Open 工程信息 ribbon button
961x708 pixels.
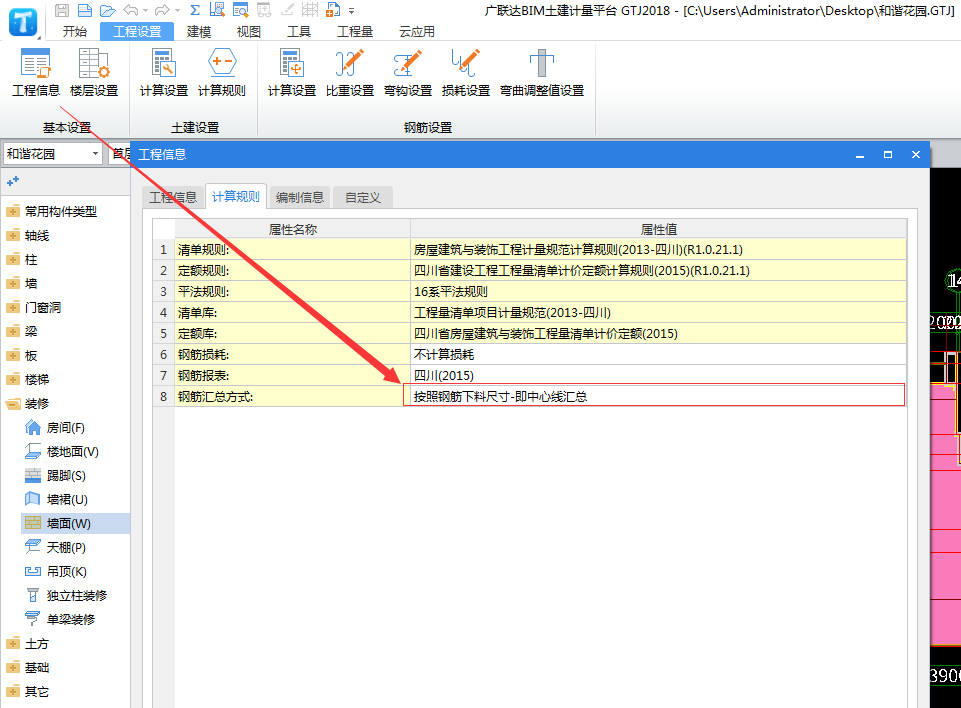pyautogui.click(x=36, y=72)
